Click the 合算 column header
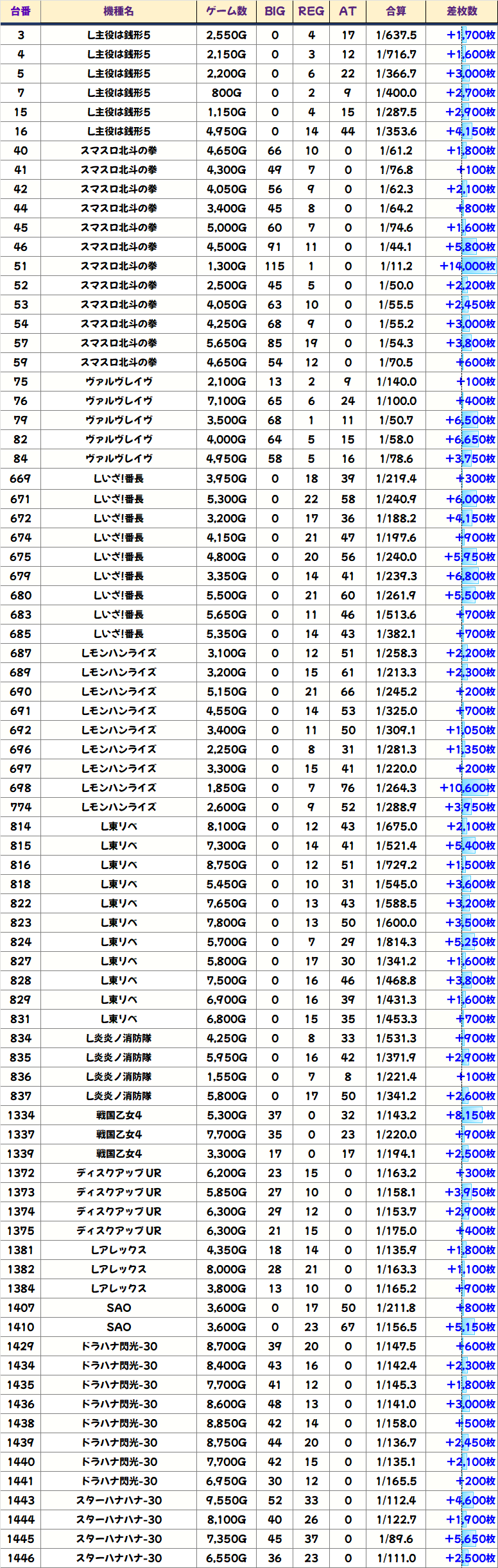The height and width of the screenshot is (1568, 498). 396,12
